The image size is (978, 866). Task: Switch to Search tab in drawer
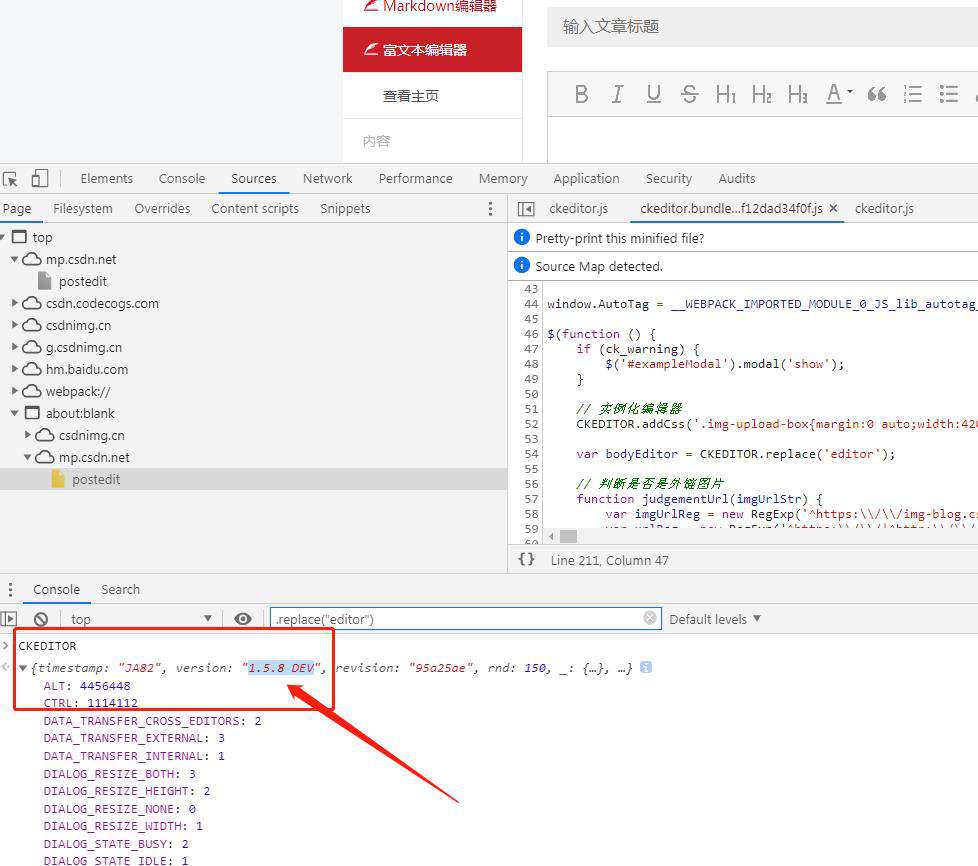[x=120, y=590]
